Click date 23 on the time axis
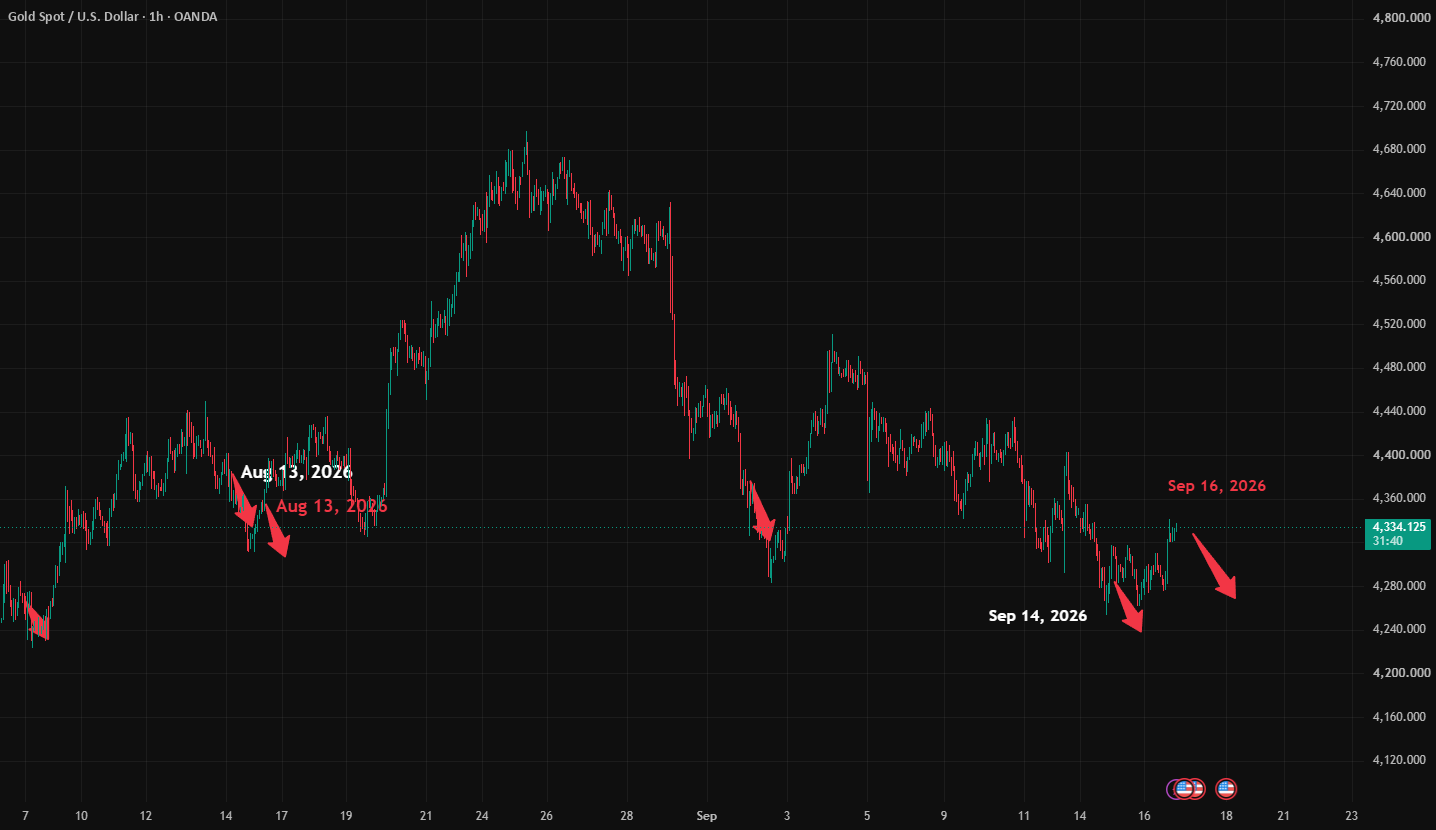This screenshot has width=1436, height=830. pos(1352,815)
